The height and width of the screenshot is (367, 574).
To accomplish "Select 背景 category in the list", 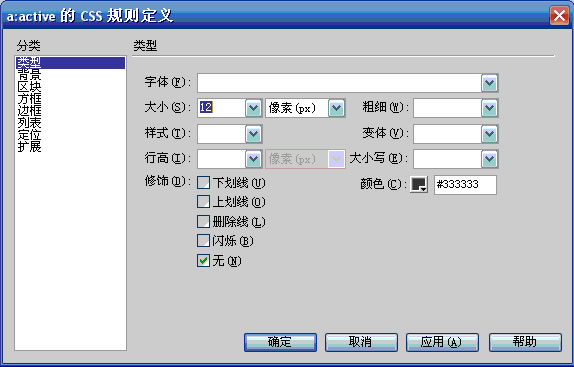I will pyautogui.click(x=29, y=74).
